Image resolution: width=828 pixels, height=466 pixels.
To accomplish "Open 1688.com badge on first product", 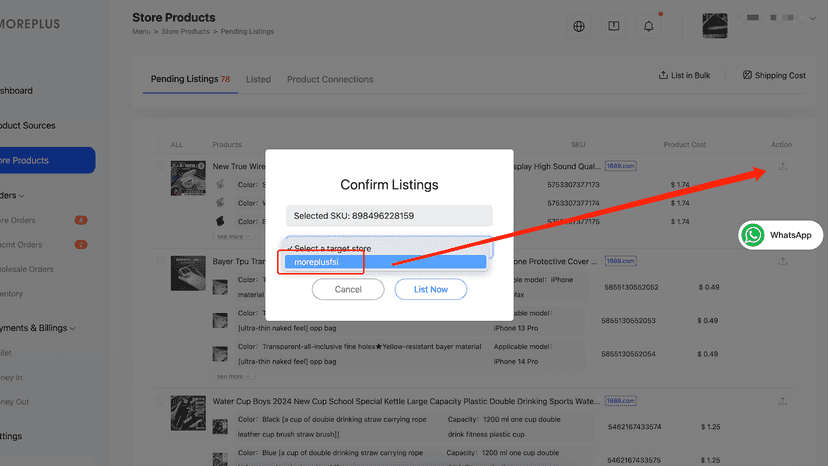I will point(620,166).
